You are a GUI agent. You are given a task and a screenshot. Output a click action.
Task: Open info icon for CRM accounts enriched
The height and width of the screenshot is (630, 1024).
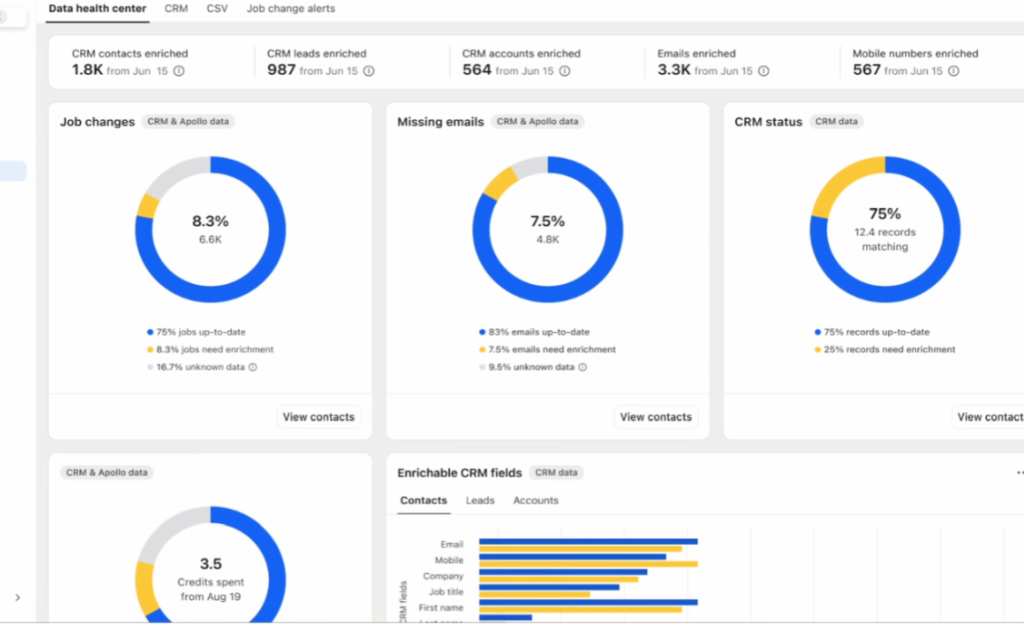coord(564,71)
